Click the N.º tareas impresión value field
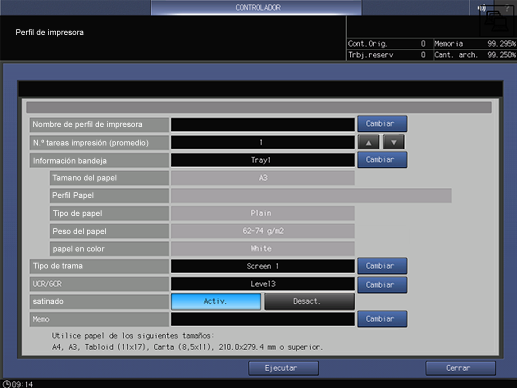The height and width of the screenshot is (388, 517). (x=263, y=143)
